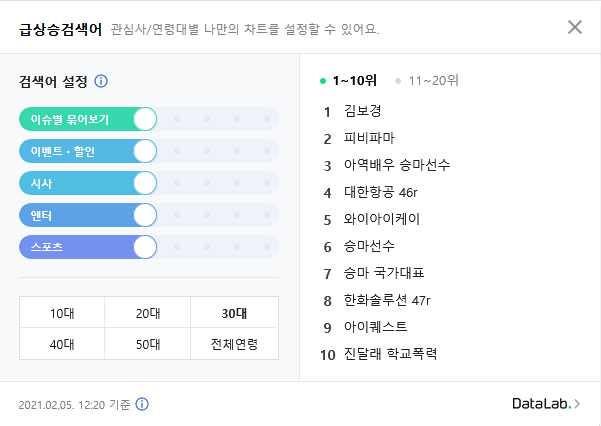This screenshot has height=426, width=601.
Task: Click info icon beside 검색어 설정
Action: tap(101, 81)
